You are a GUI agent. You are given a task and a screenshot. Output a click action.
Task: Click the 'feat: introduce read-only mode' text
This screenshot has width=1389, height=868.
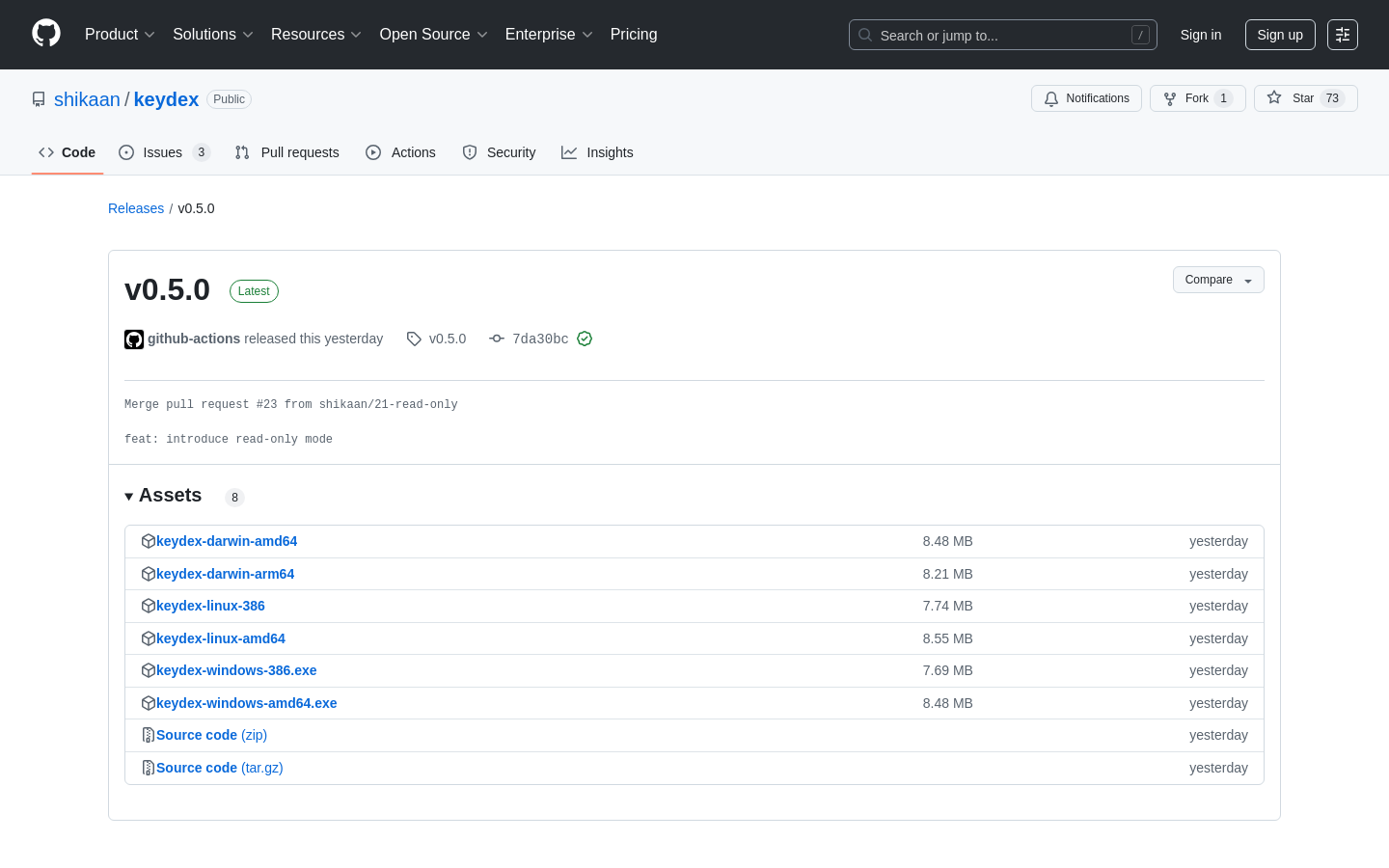229,440
